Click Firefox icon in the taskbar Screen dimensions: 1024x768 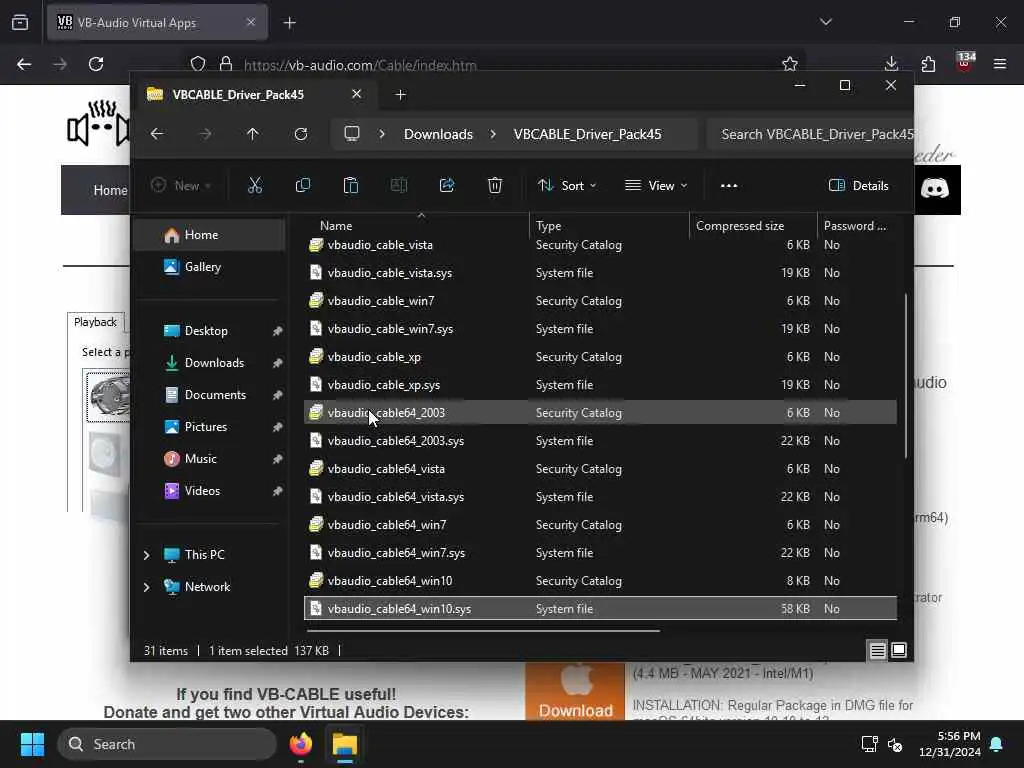pyautogui.click(x=301, y=744)
